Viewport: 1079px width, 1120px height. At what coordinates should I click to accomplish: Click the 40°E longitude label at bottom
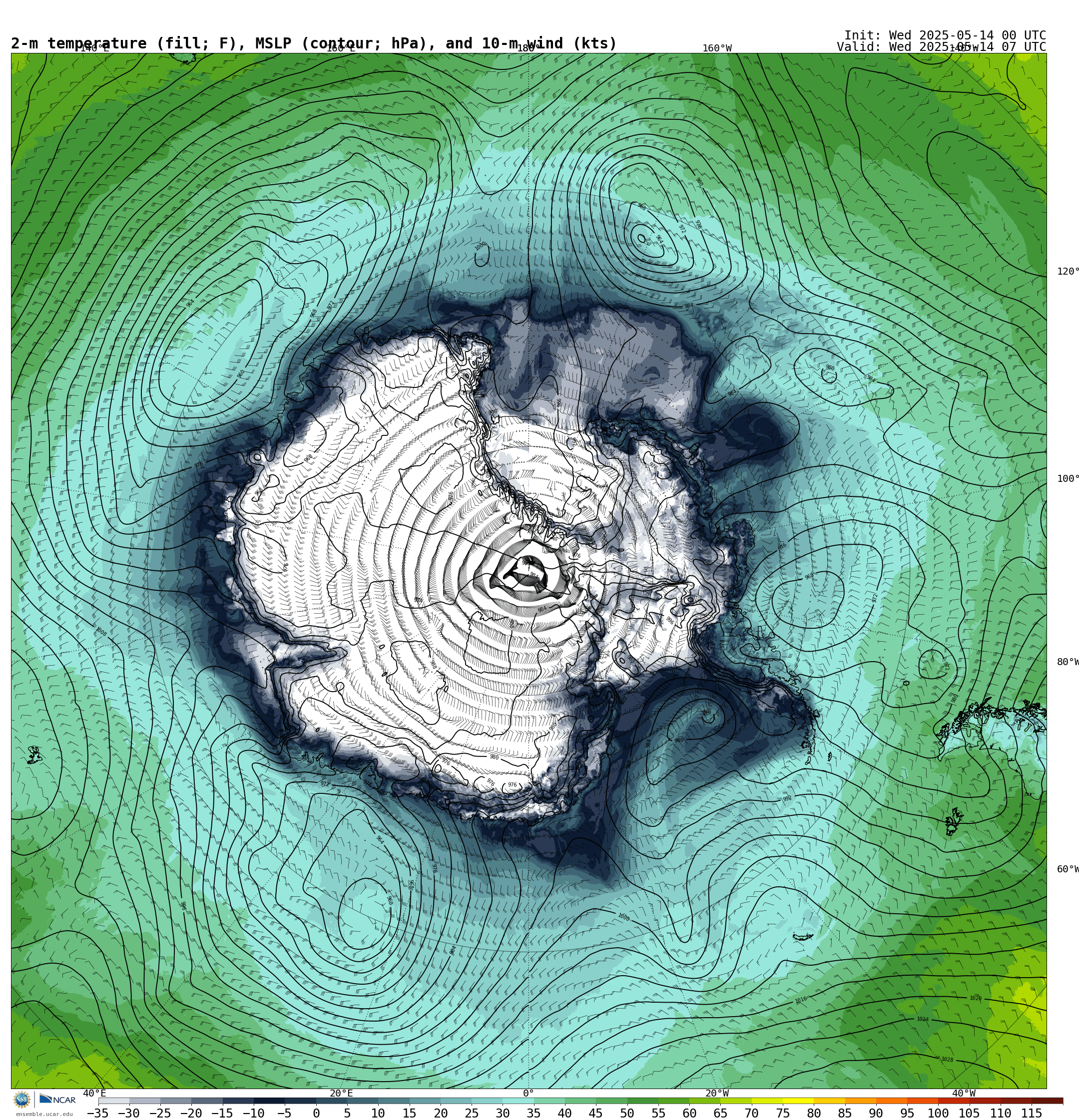(95, 1093)
